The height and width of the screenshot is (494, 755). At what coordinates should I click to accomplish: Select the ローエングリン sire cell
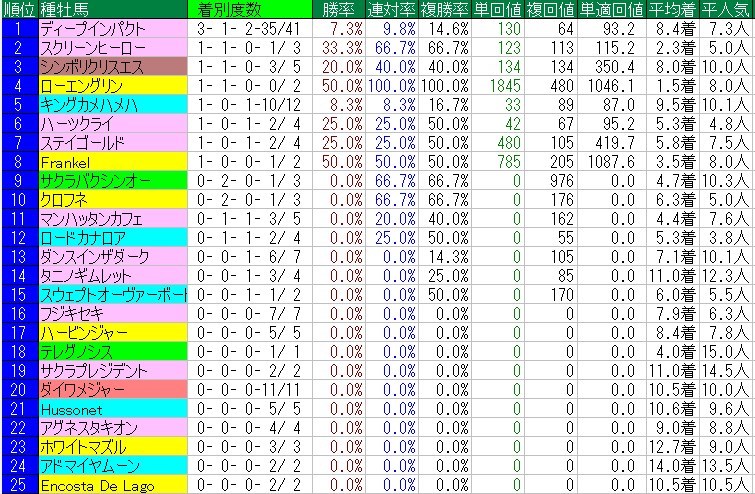(x=113, y=86)
